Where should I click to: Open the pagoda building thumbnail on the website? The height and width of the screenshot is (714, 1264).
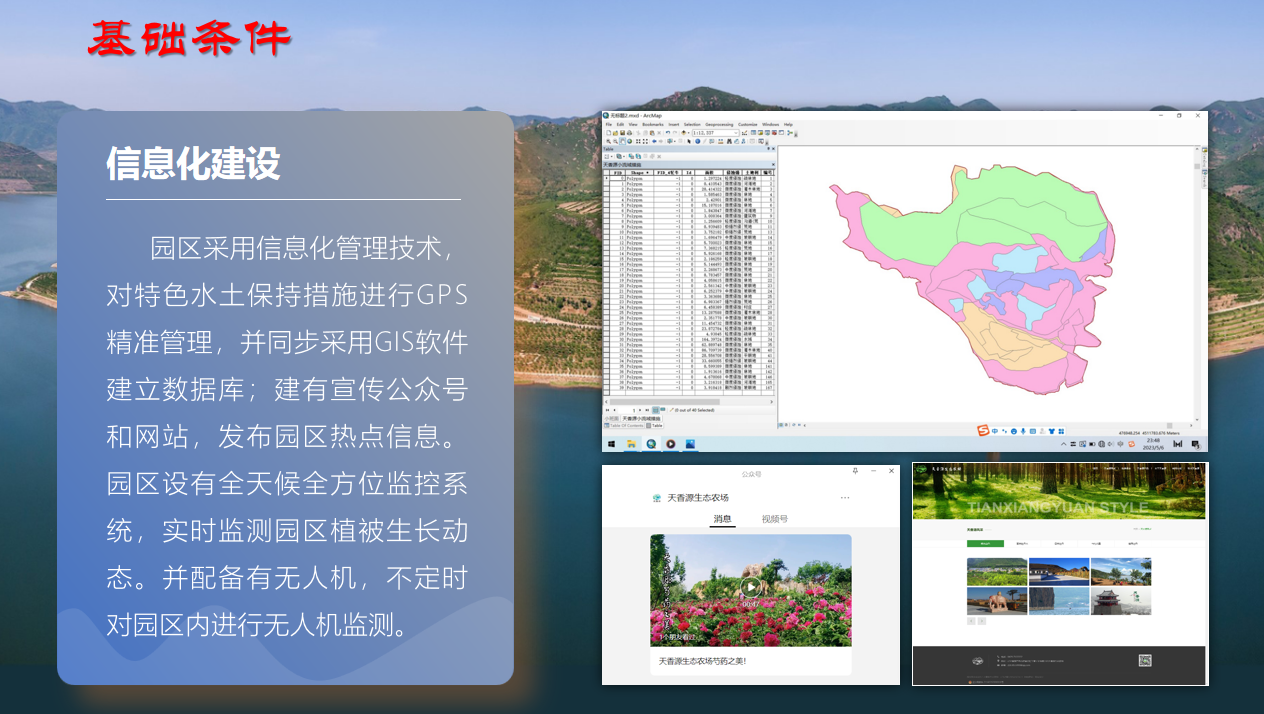(x=1121, y=601)
